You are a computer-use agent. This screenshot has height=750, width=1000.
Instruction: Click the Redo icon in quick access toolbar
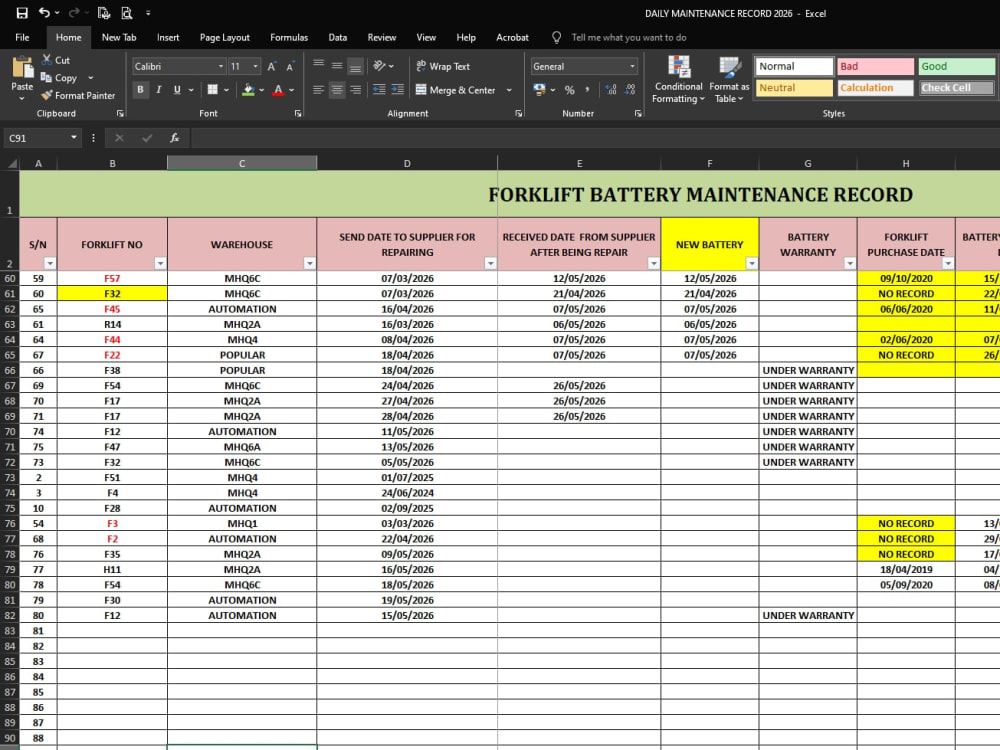click(74, 13)
